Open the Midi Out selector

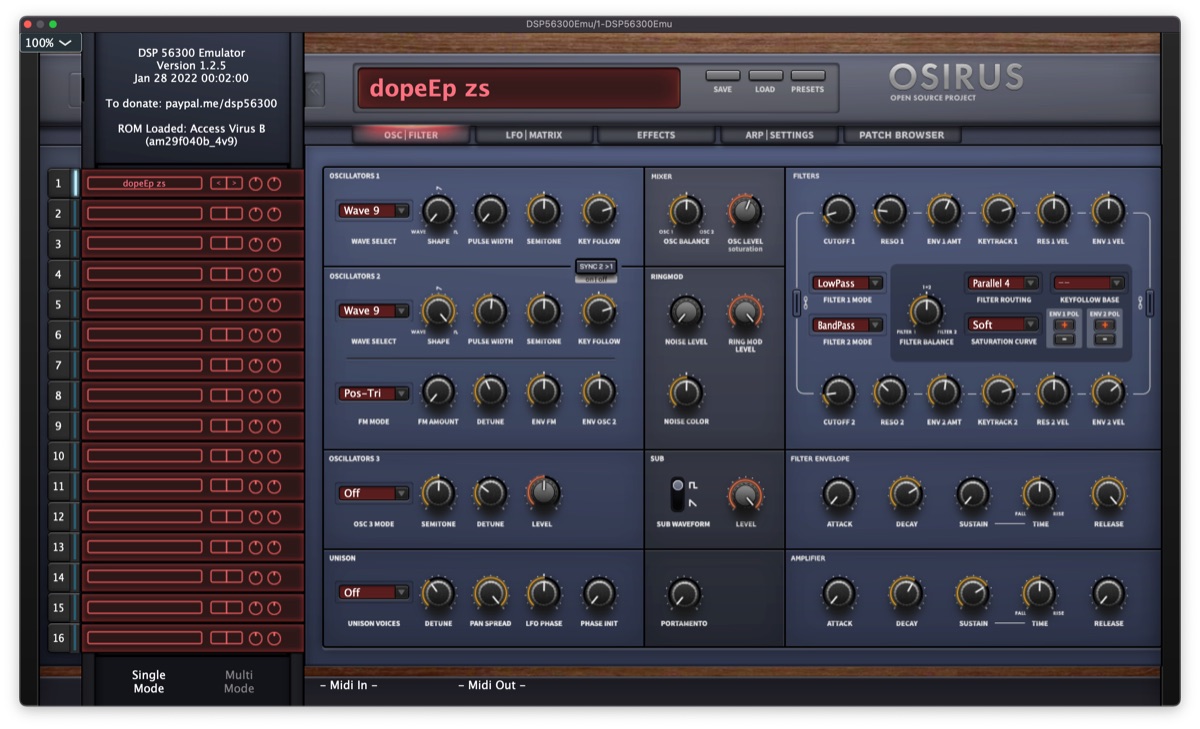coord(492,685)
